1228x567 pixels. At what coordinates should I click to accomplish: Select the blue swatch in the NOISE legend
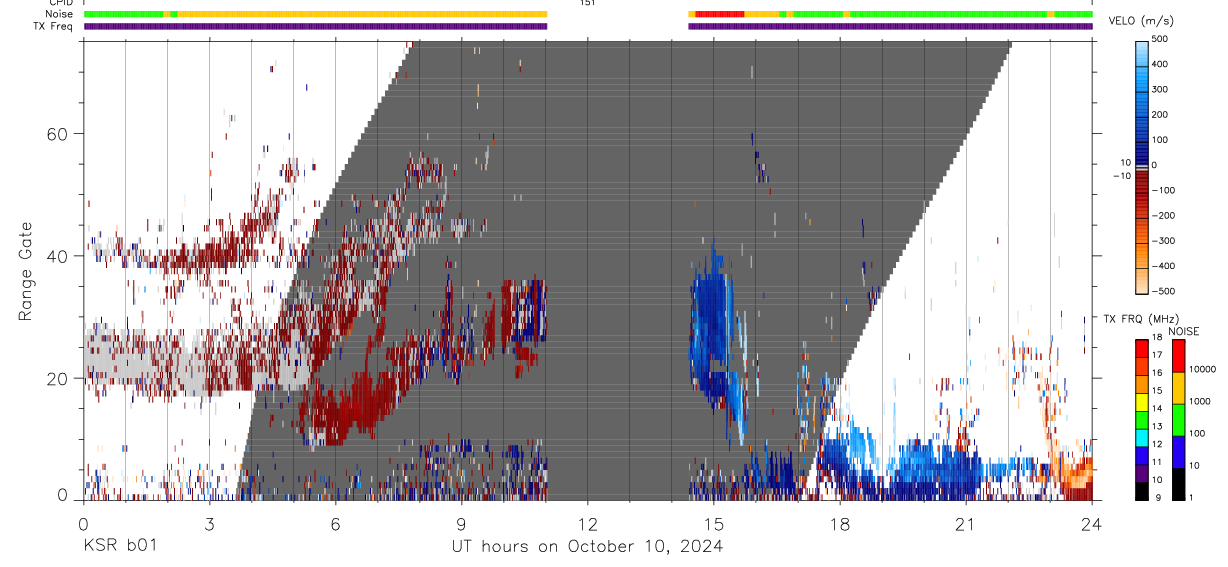(1179, 451)
